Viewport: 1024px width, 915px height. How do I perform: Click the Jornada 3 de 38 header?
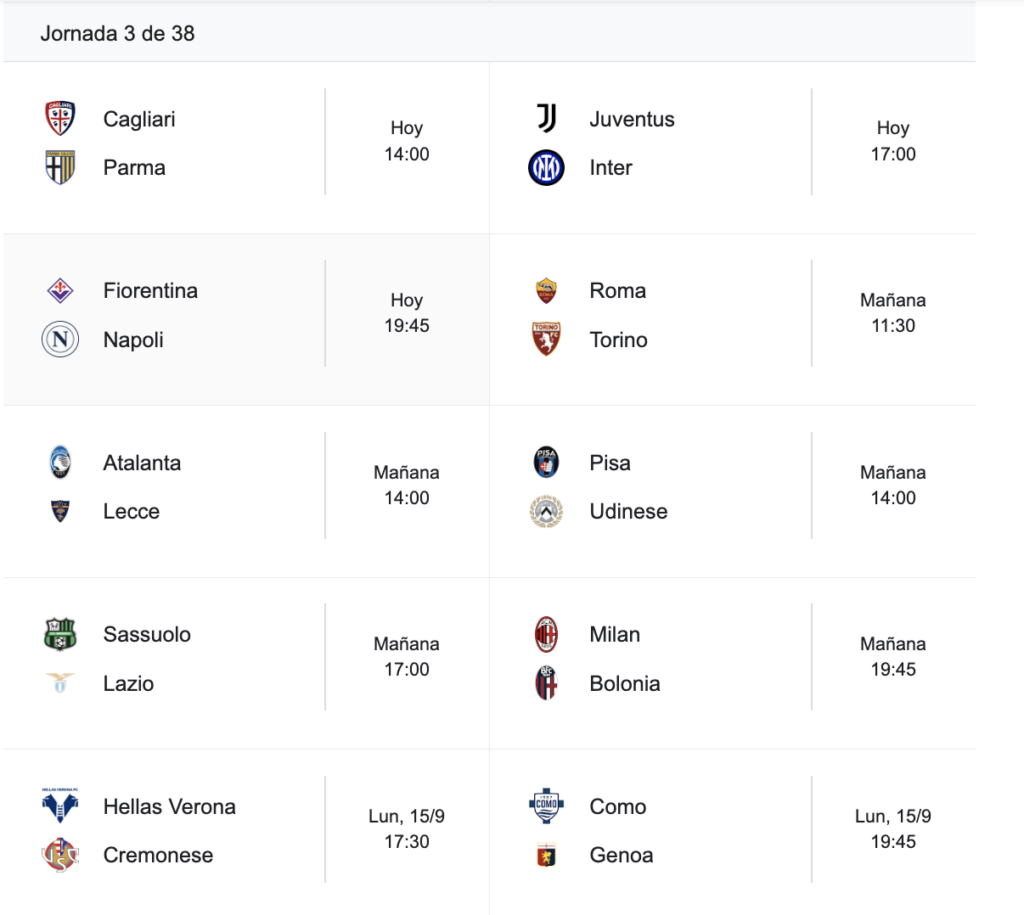[x=117, y=33]
